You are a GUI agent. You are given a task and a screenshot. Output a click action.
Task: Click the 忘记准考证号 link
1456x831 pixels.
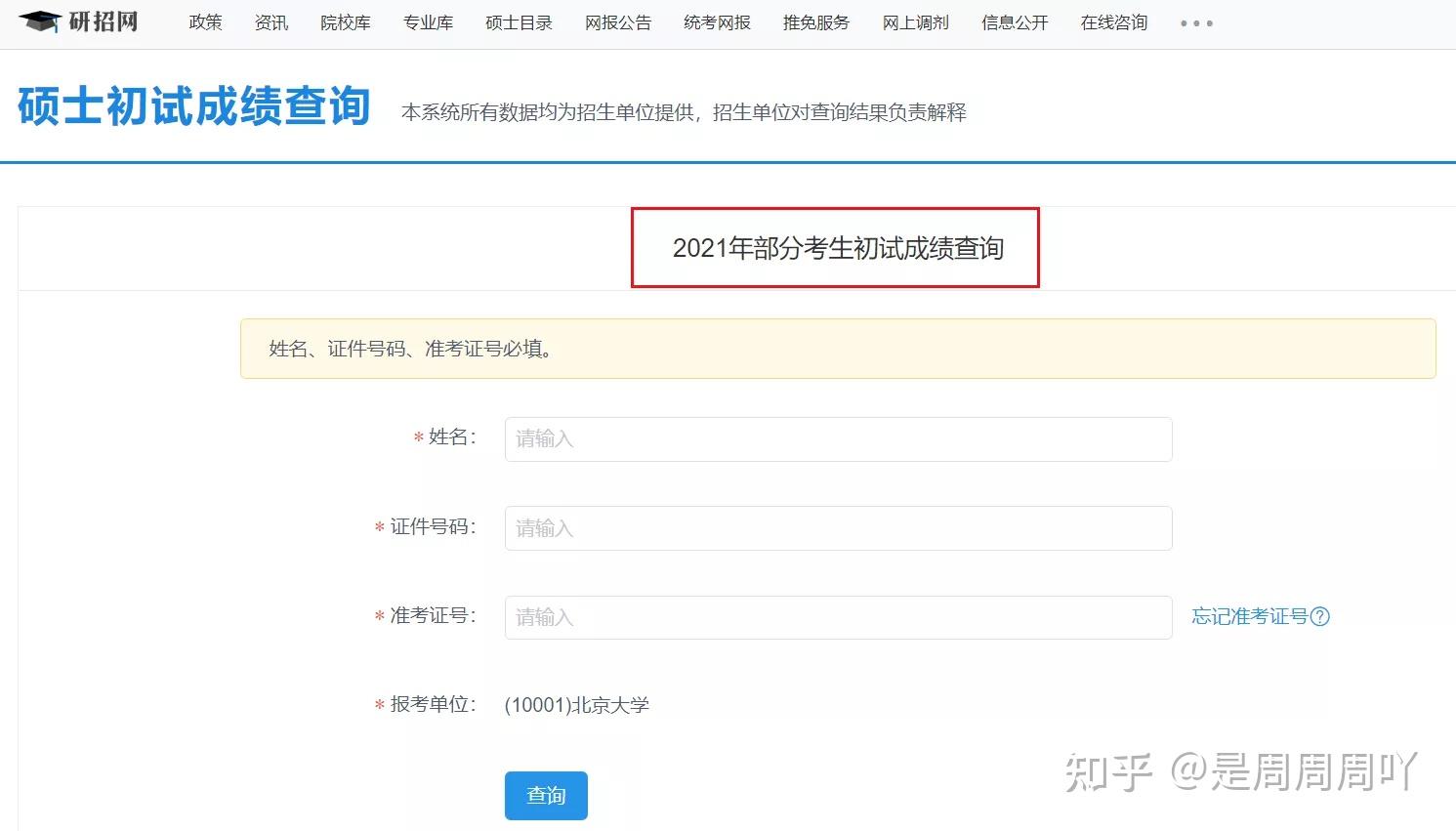1250,616
